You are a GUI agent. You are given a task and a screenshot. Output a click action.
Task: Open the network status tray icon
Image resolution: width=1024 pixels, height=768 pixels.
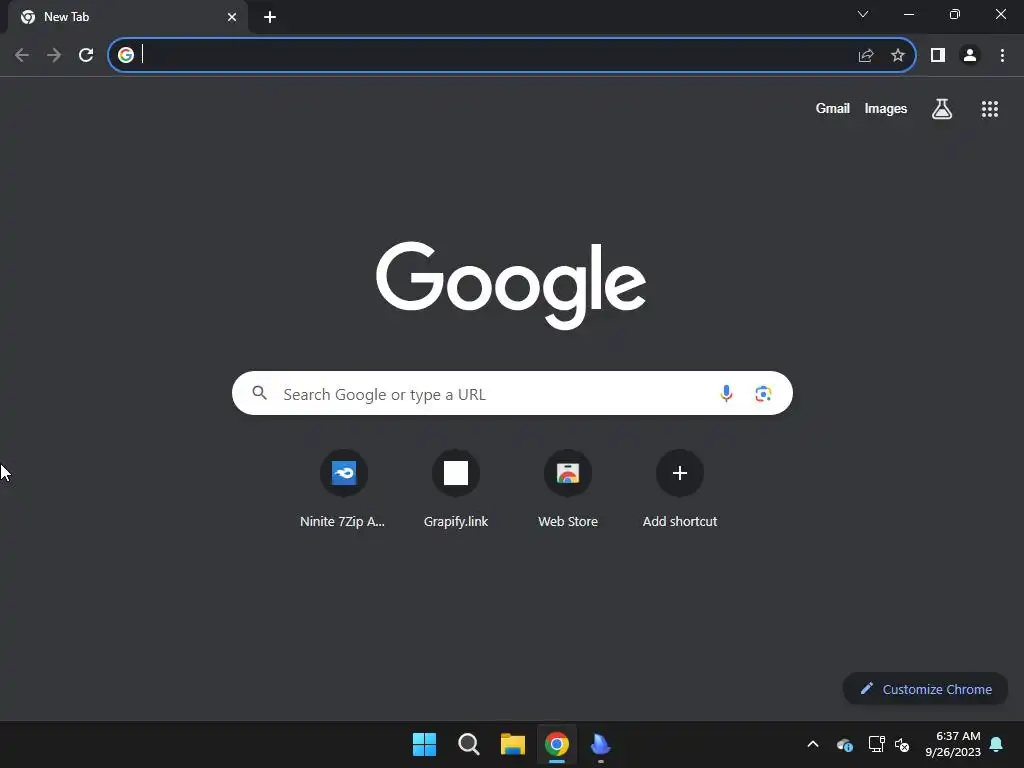tap(876, 744)
